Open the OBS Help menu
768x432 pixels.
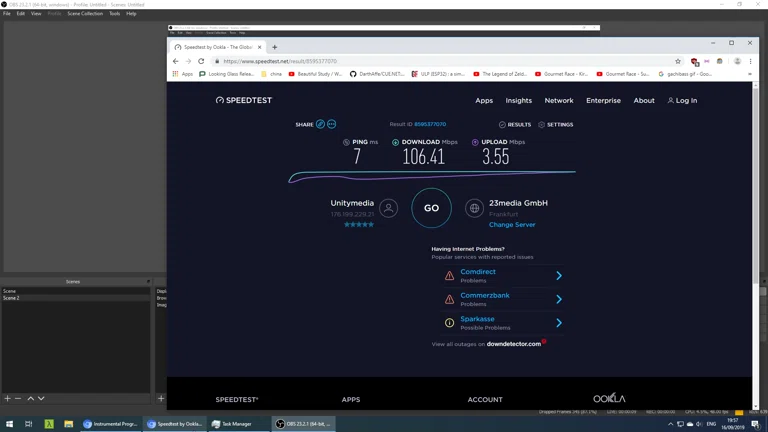pos(131,14)
